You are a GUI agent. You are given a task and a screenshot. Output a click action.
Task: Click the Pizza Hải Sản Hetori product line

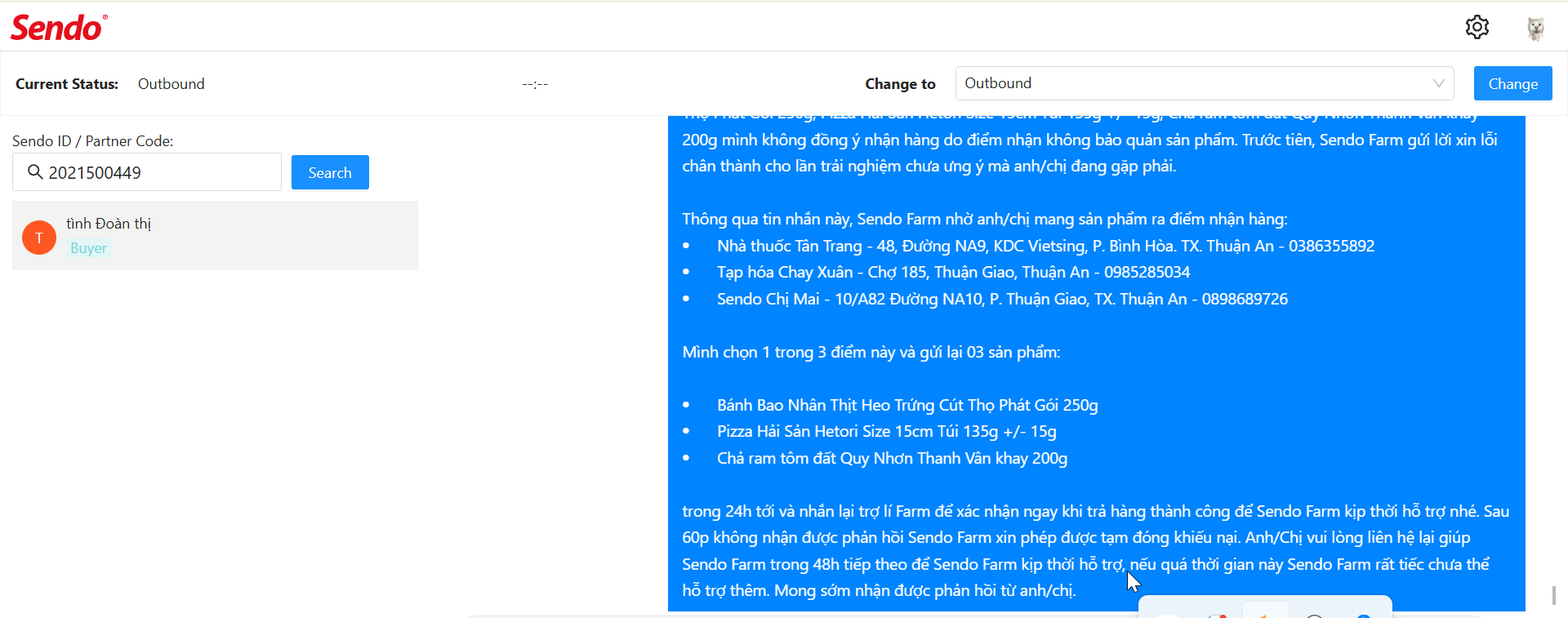pos(887,431)
